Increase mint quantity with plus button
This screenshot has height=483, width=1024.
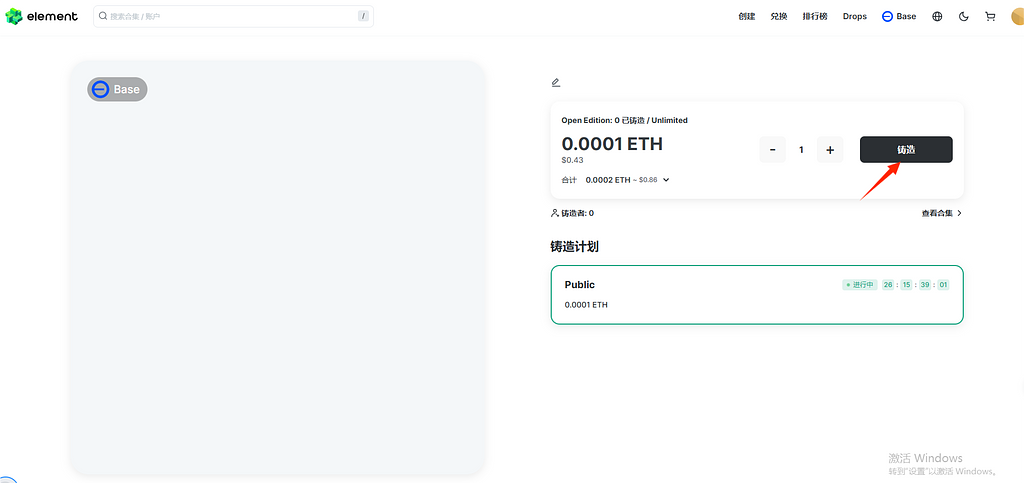coord(830,150)
